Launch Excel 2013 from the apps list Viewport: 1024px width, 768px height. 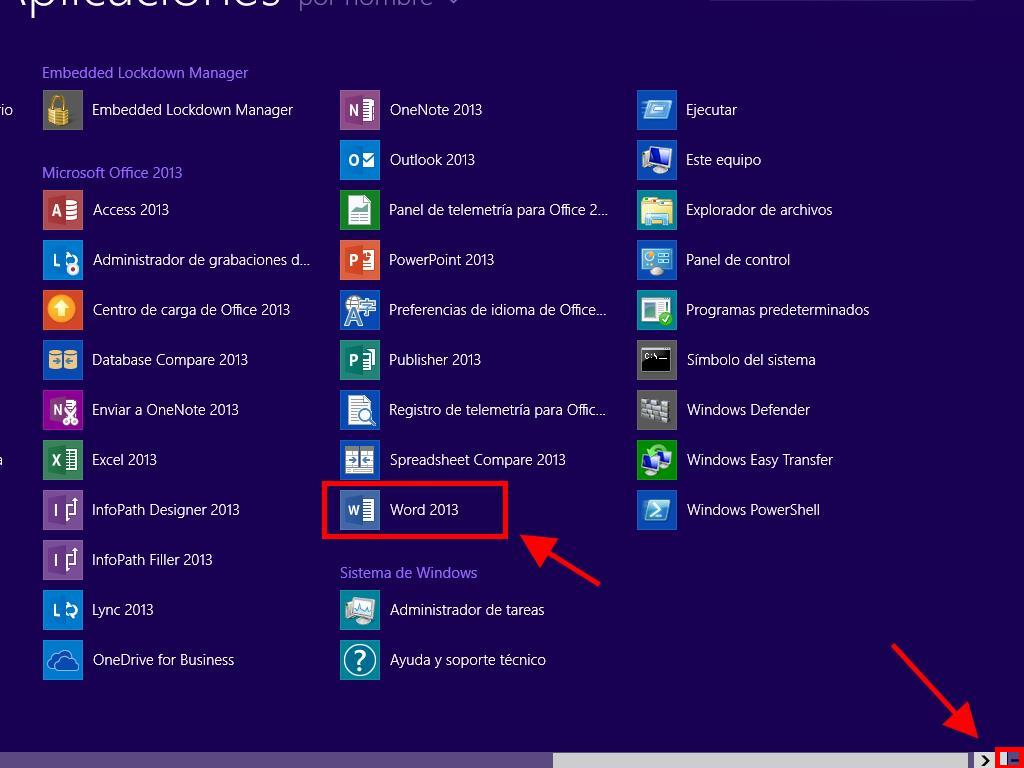63,460
